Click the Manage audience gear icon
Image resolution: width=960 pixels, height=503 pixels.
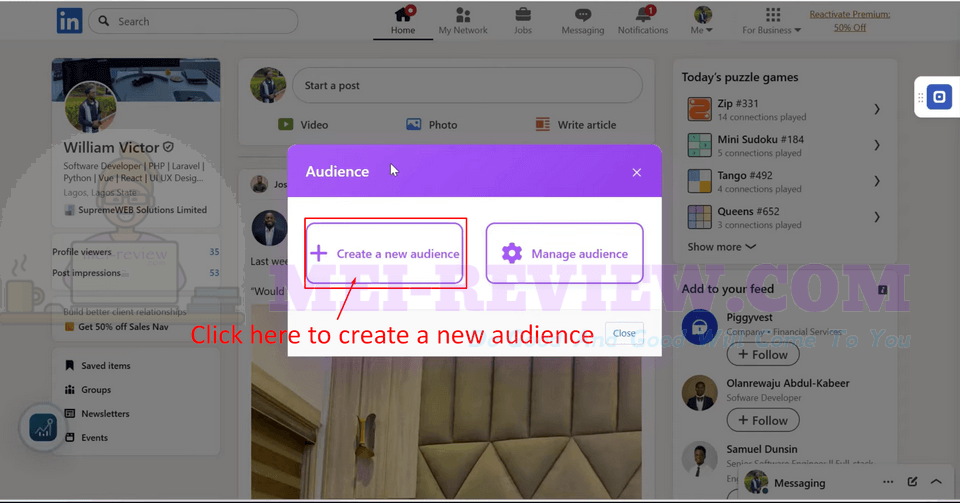click(x=512, y=253)
